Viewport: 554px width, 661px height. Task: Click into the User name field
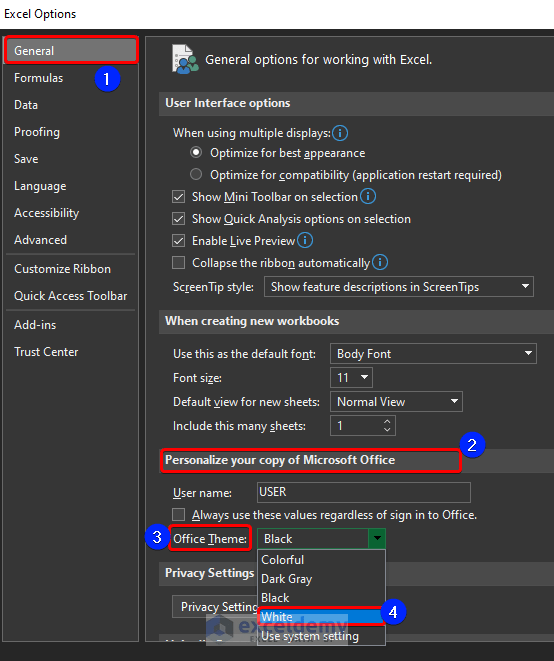[x=363, y=492]
